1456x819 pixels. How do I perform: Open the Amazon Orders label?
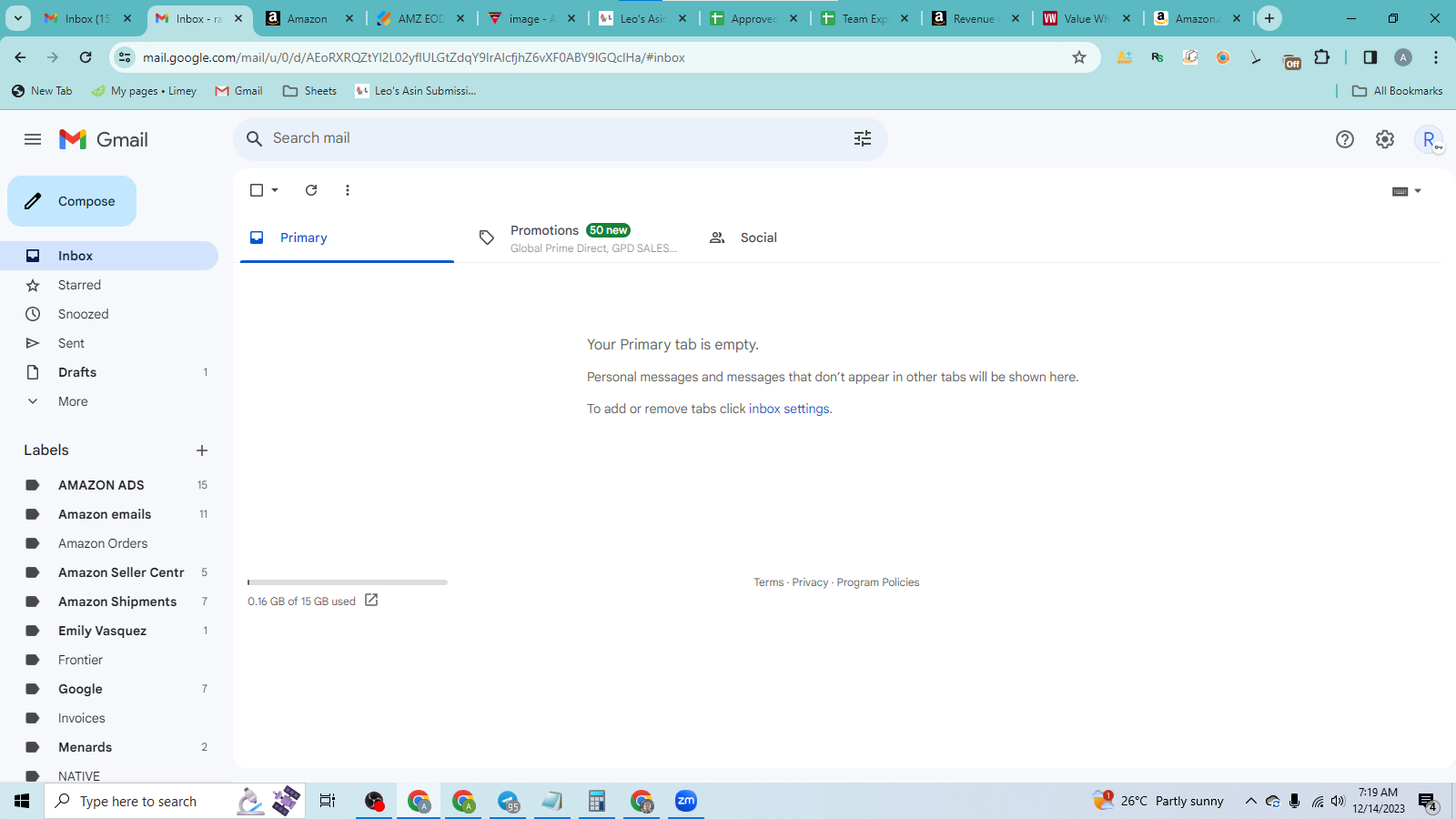click(109, 543)
